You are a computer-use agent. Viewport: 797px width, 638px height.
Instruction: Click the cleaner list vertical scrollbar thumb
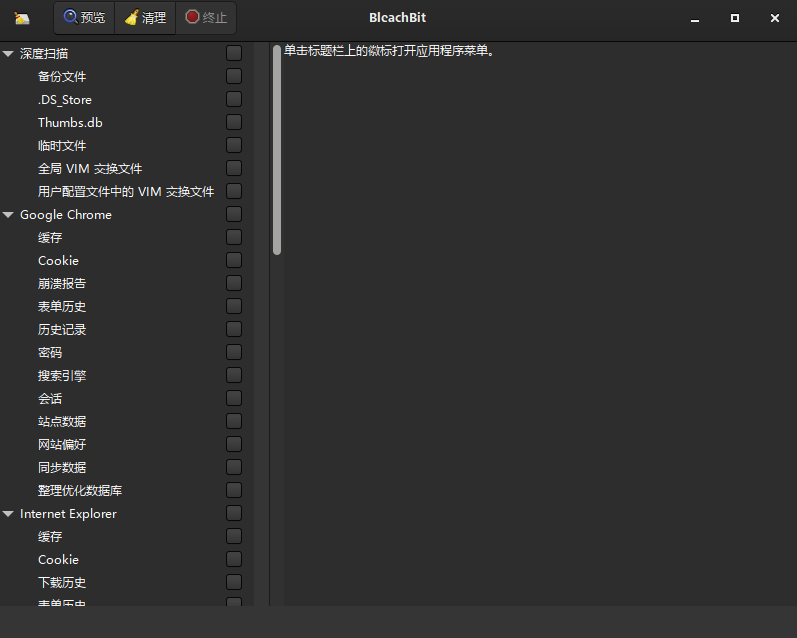277,150
